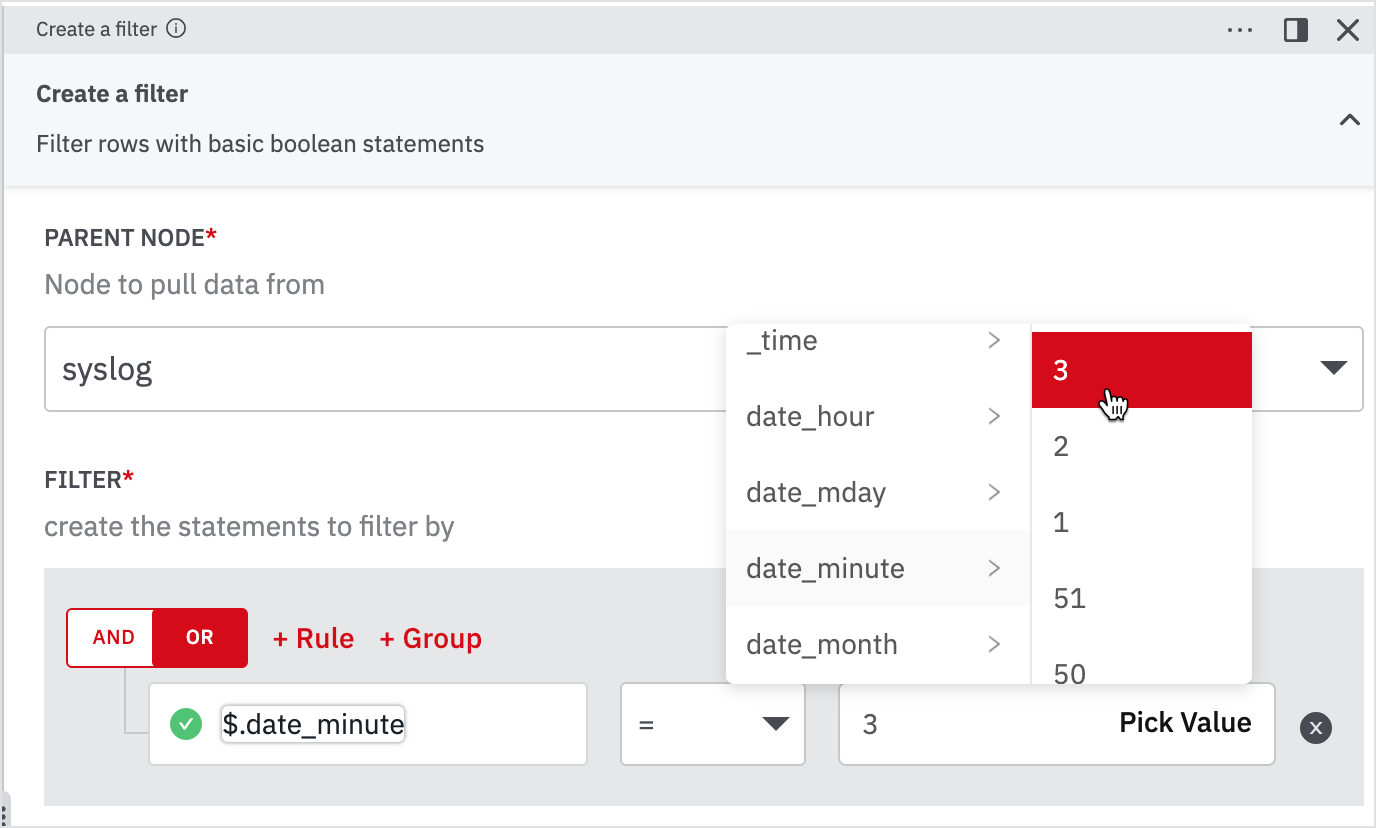Image resolution: width=1376 pixels, height=828 pixels.
Task: Choose value 51 from the list
Action: [x=1140, y=598]
